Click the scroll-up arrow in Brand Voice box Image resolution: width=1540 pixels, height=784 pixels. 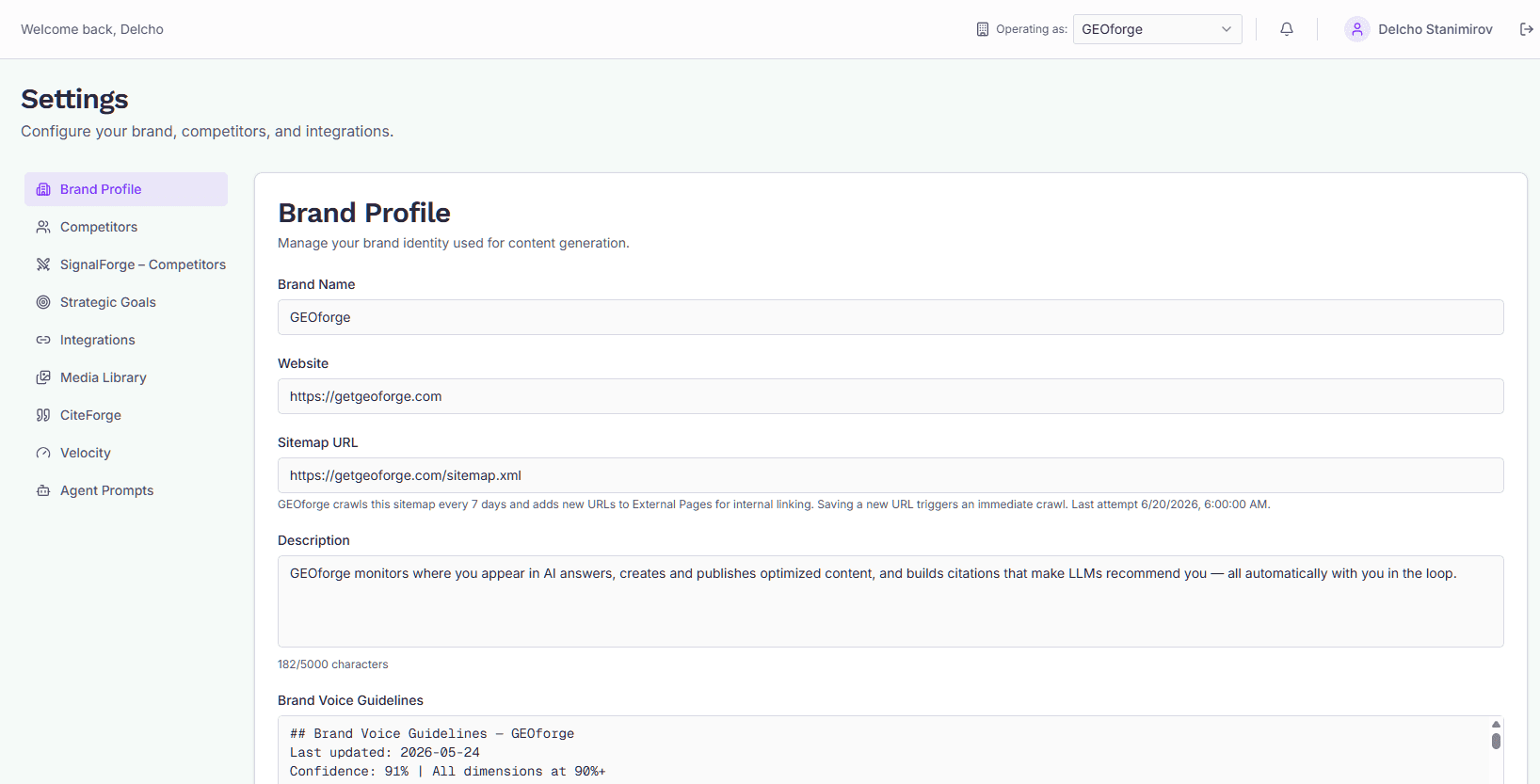1496,724
